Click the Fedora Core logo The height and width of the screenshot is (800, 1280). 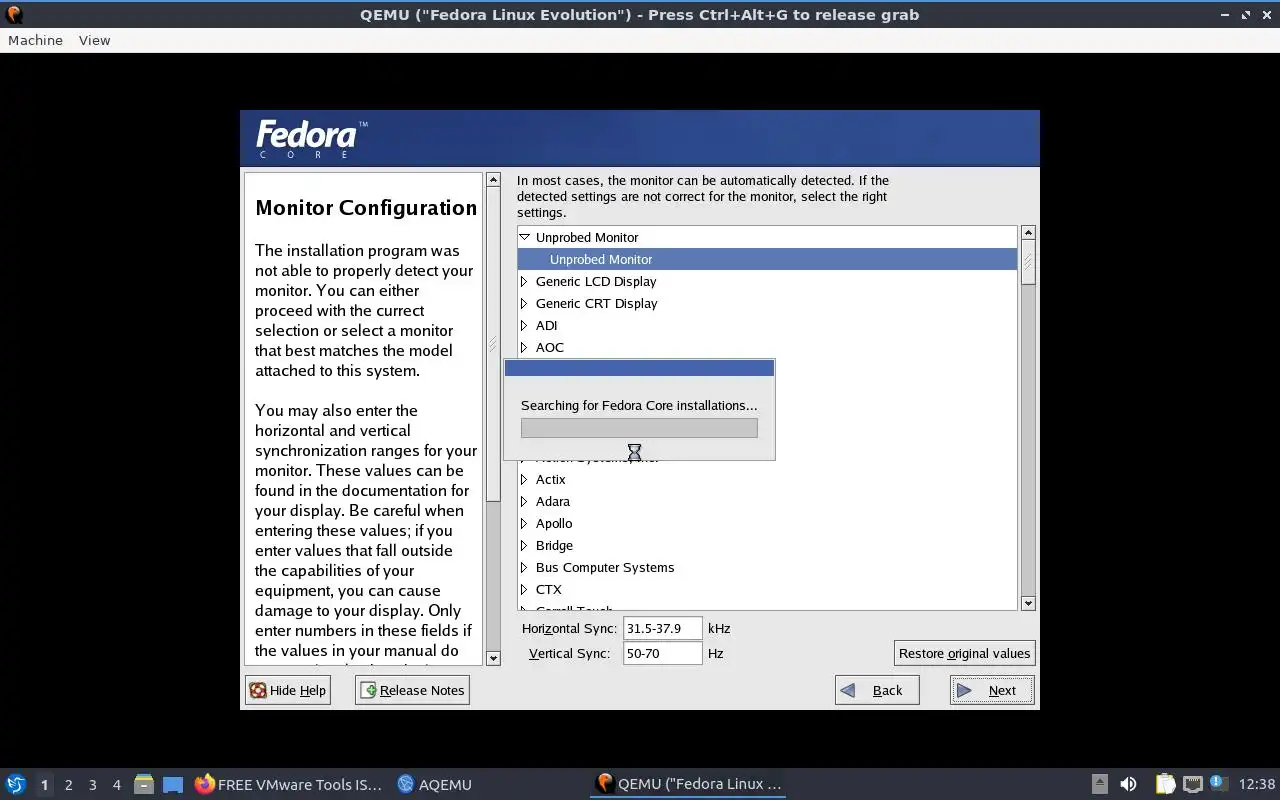[312, 139]
